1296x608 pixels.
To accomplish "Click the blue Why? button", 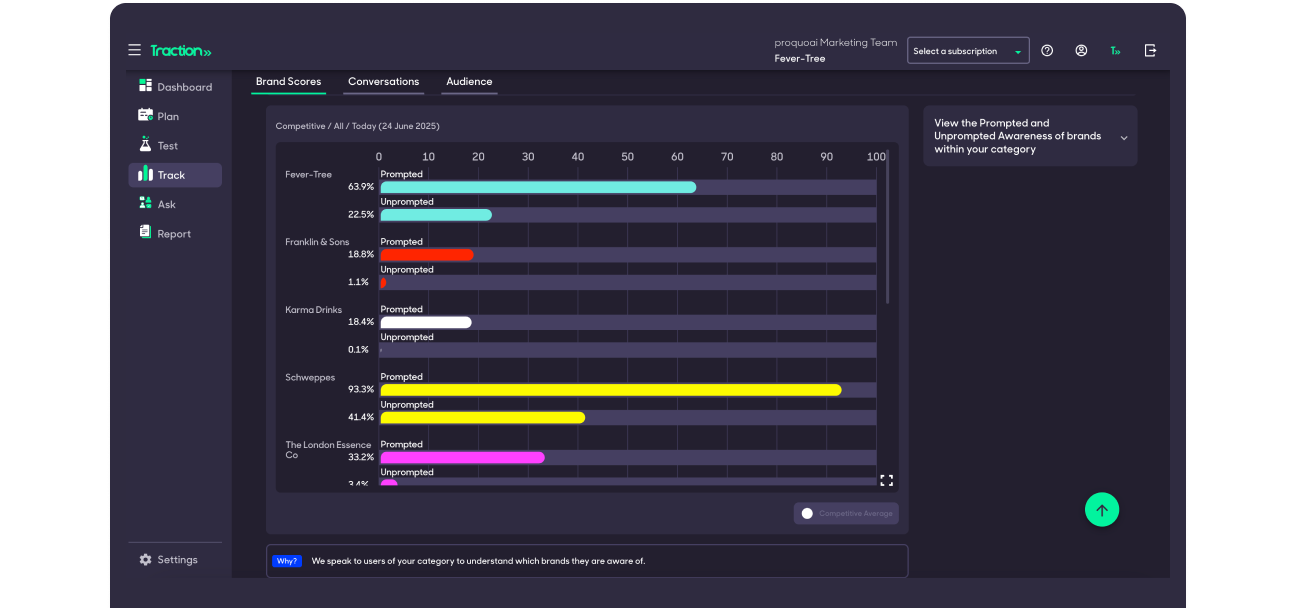I will 287,561.
